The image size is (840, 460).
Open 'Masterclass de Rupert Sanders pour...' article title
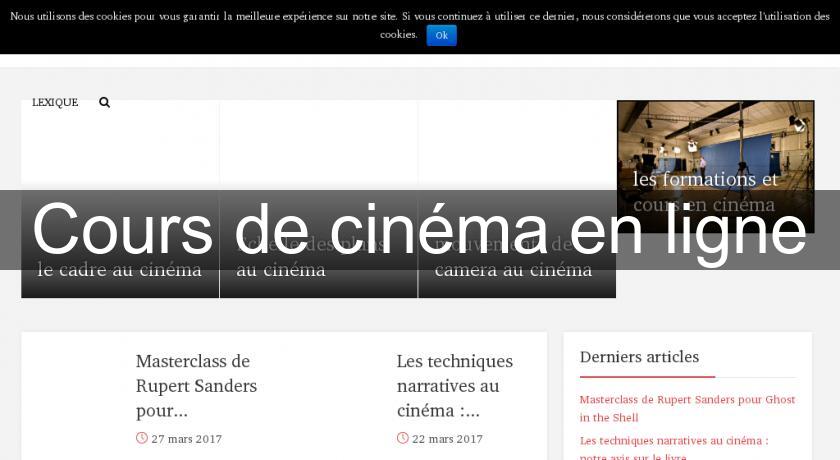tap(196, 385)
